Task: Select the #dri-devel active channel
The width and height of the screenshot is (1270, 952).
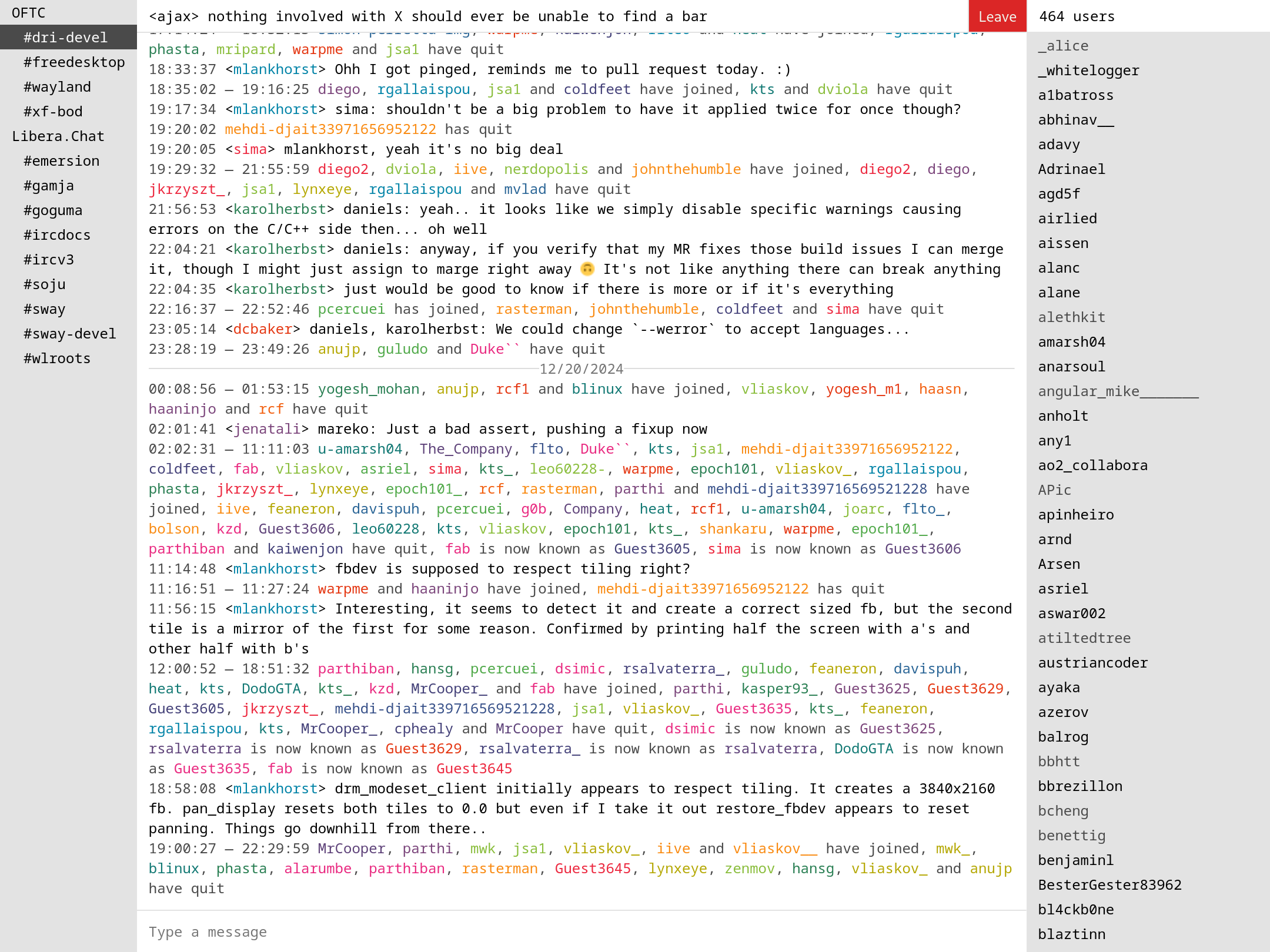Action: [65, 38]
